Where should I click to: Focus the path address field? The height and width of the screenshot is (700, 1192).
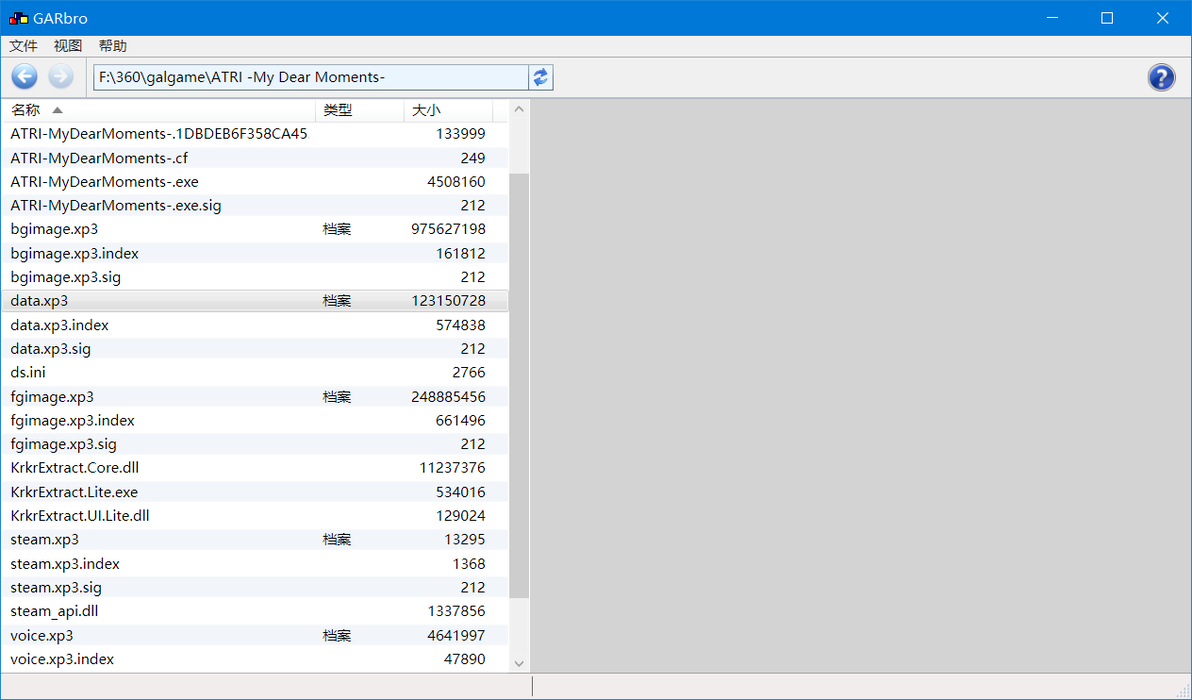pos(310,77)
